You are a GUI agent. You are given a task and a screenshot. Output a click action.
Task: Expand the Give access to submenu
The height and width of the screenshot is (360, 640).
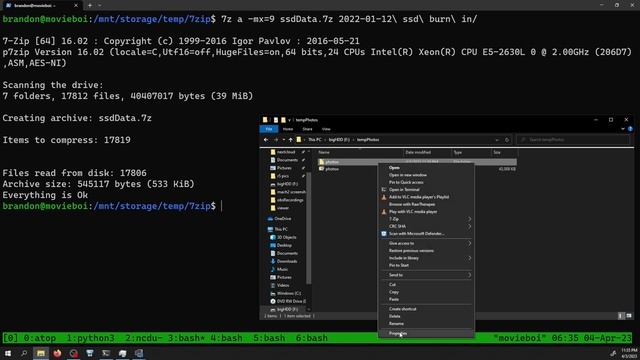point(469,243)
